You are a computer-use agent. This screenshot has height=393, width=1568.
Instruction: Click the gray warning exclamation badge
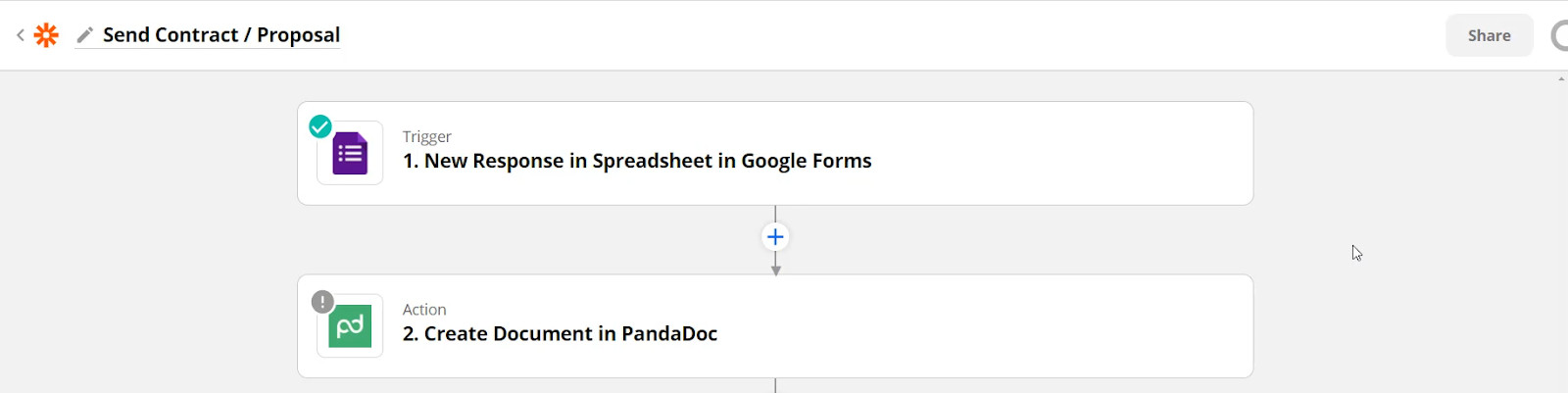coord(322,302)
